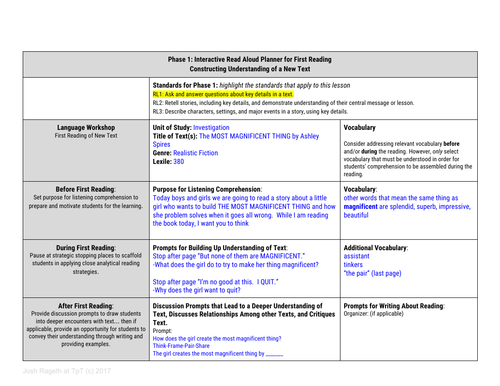Click the vocabulary word tinkers
Viewport: 500px width, 386px height.
click(x=353, y=265)
